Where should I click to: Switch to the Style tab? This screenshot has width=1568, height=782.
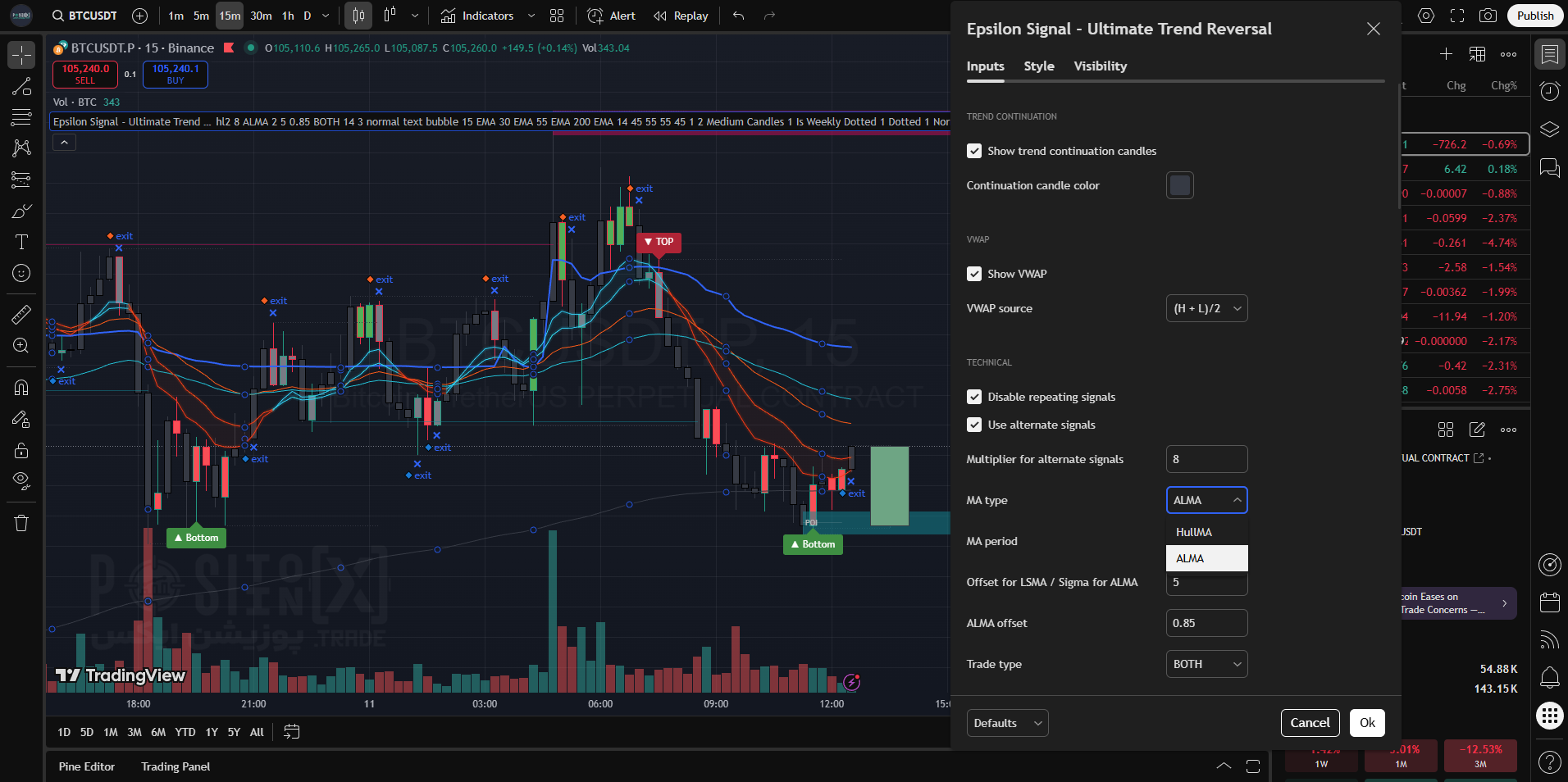[1039, 66]
